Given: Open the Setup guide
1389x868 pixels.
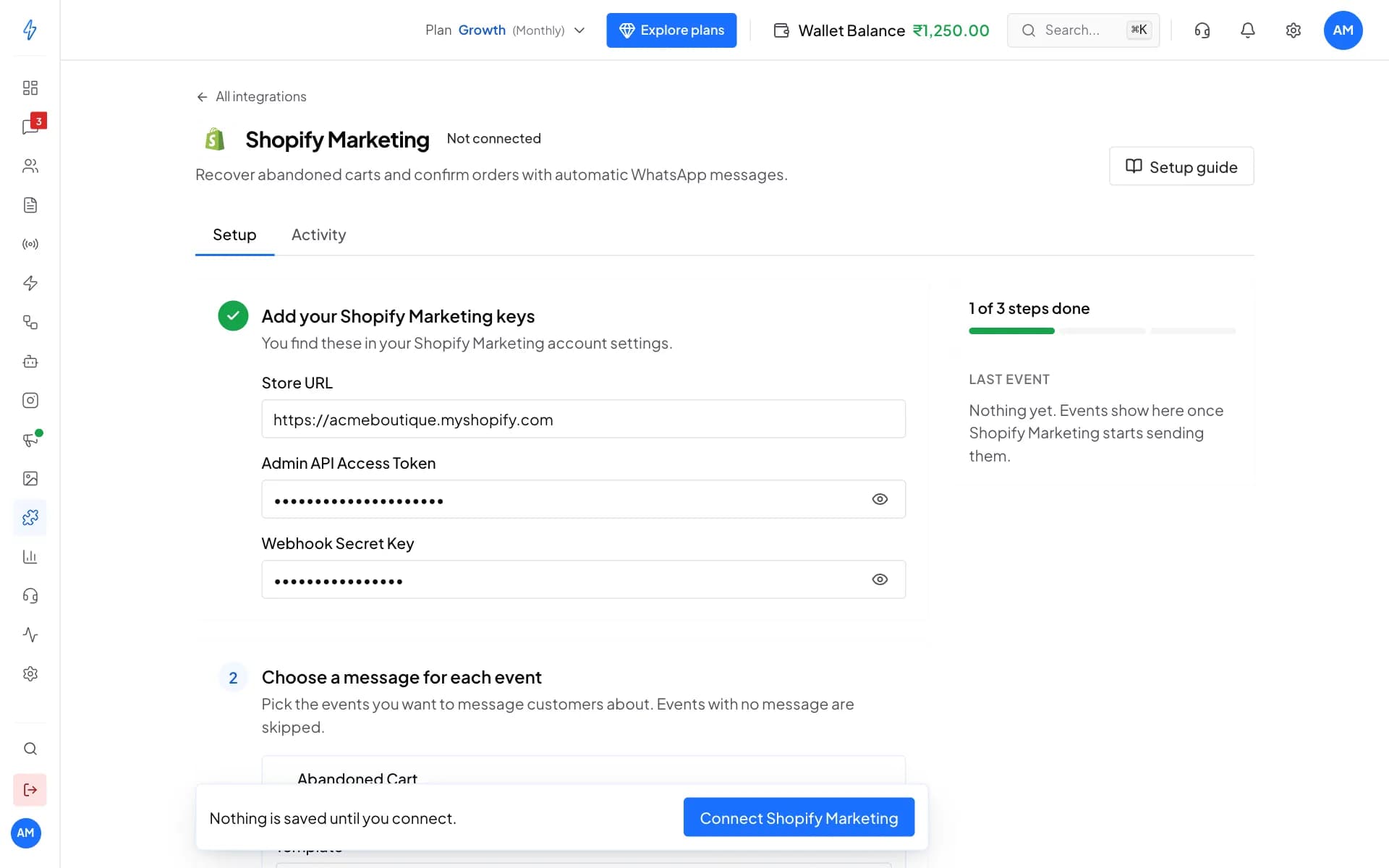Looking at the screenshot, I should click(x=1181, y=166).
